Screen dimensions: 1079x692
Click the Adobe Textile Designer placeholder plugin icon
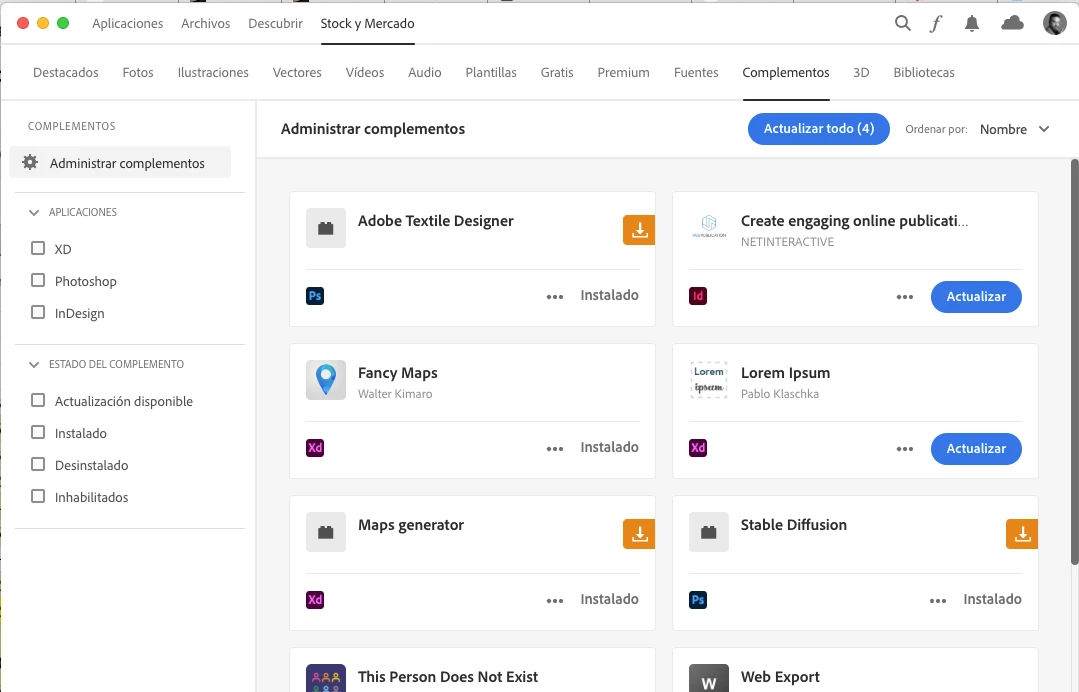(326, 228)
